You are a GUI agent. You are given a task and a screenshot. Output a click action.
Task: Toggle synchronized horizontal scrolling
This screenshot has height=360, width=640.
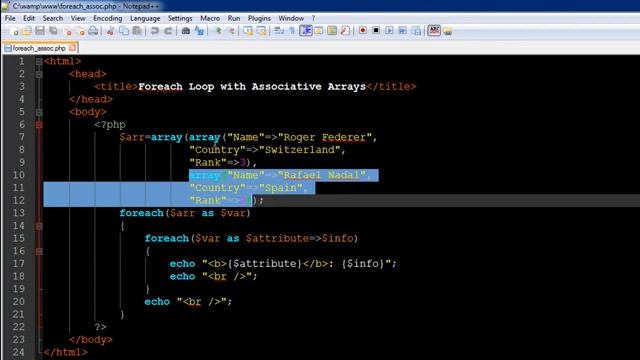tap(261, 31)
